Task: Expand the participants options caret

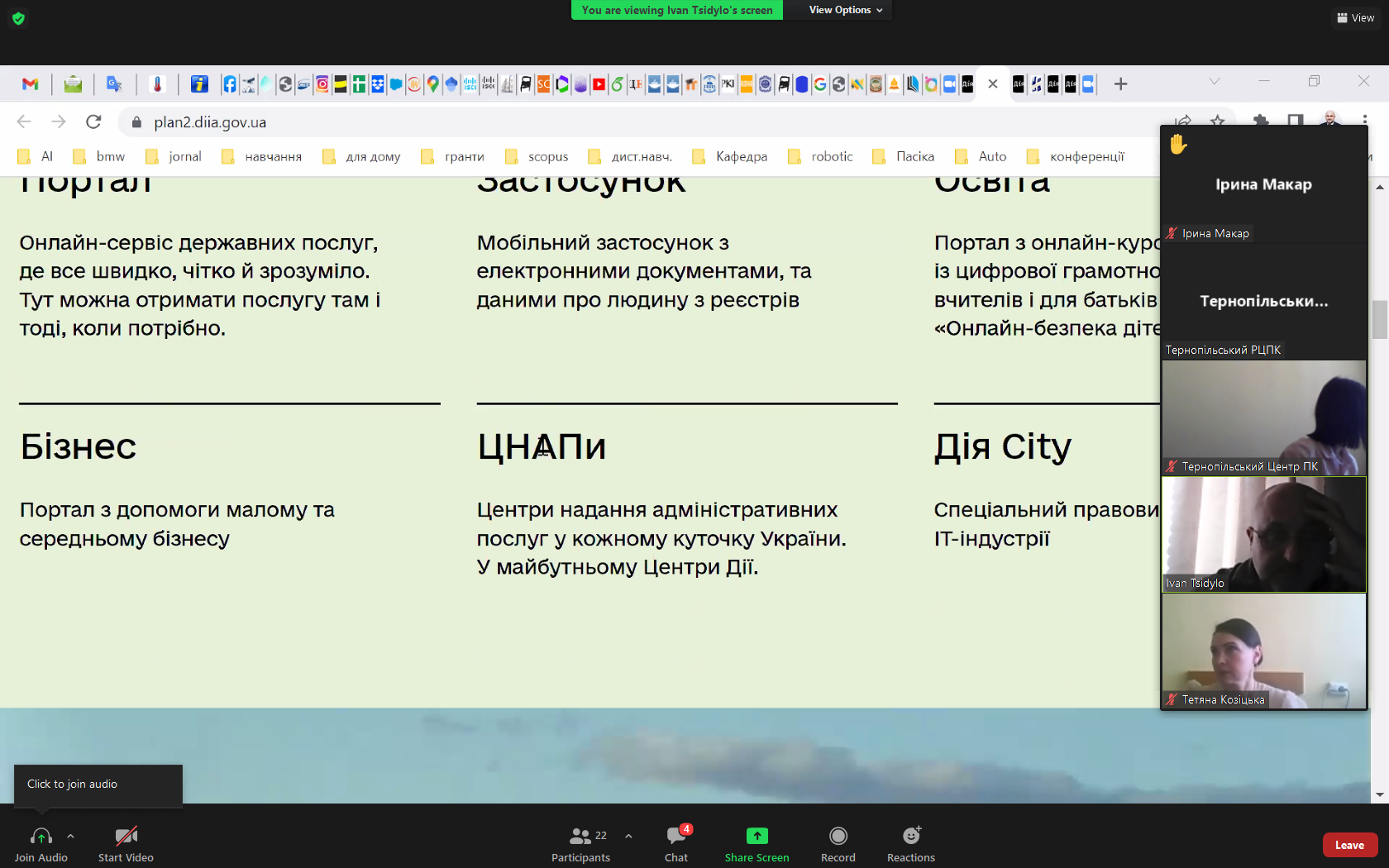Action: pos(628,836)
